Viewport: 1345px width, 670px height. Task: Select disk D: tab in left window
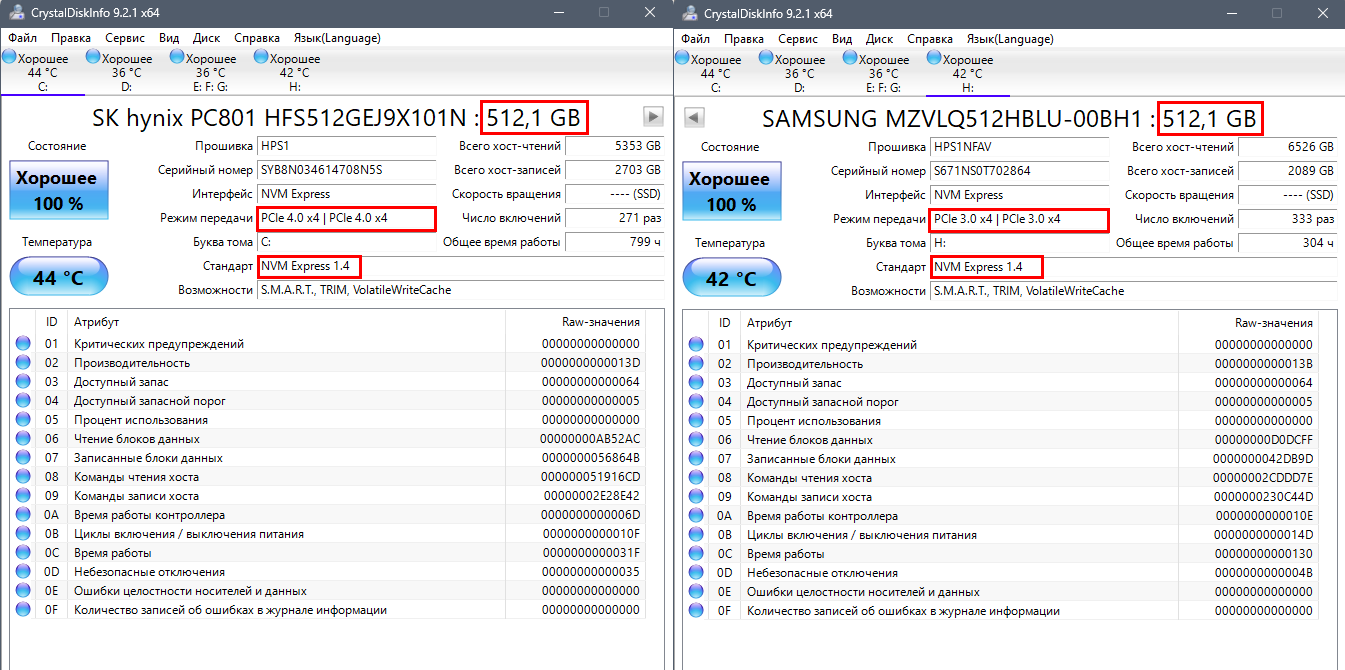(127, 73)
